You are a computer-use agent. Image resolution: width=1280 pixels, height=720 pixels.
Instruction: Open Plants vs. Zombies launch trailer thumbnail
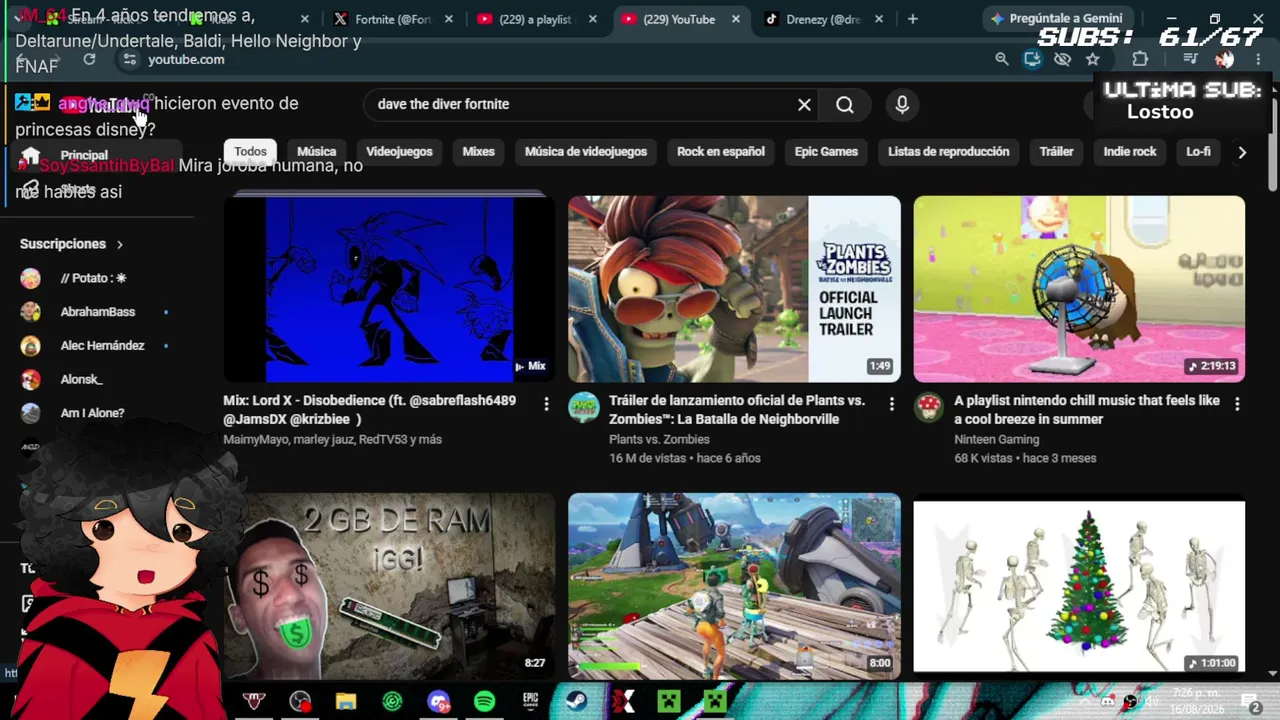point(734,289)
